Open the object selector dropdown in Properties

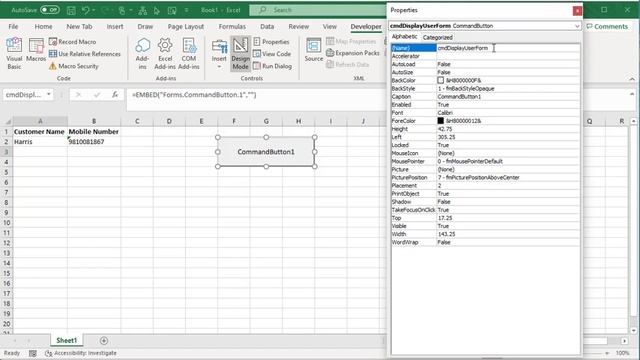pos(577,26)
